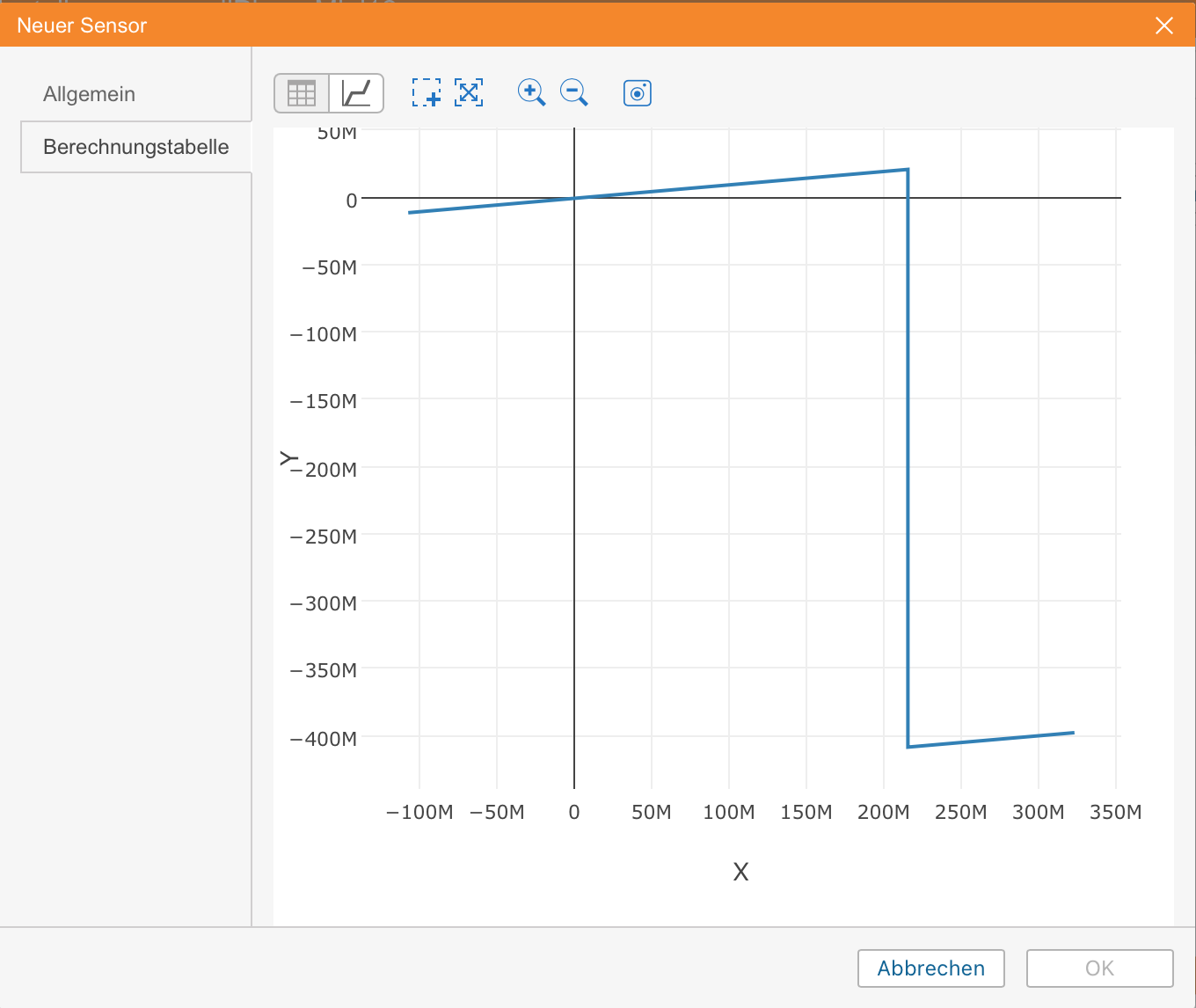Close the Neuer Sensor dialog

pyautogui.click(x=1164, y=26)
